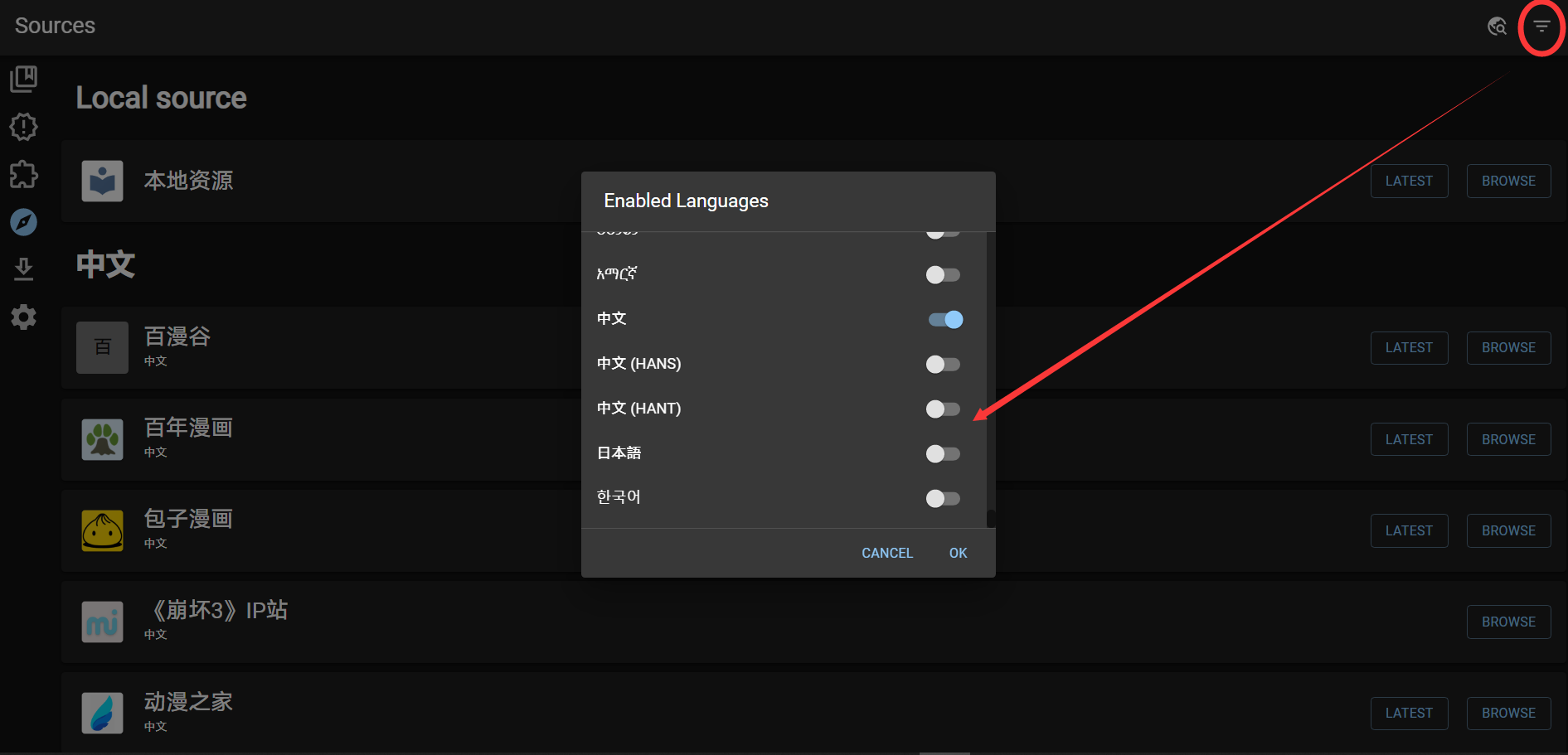Click the dialog language list scrollbar

[991, 518]
